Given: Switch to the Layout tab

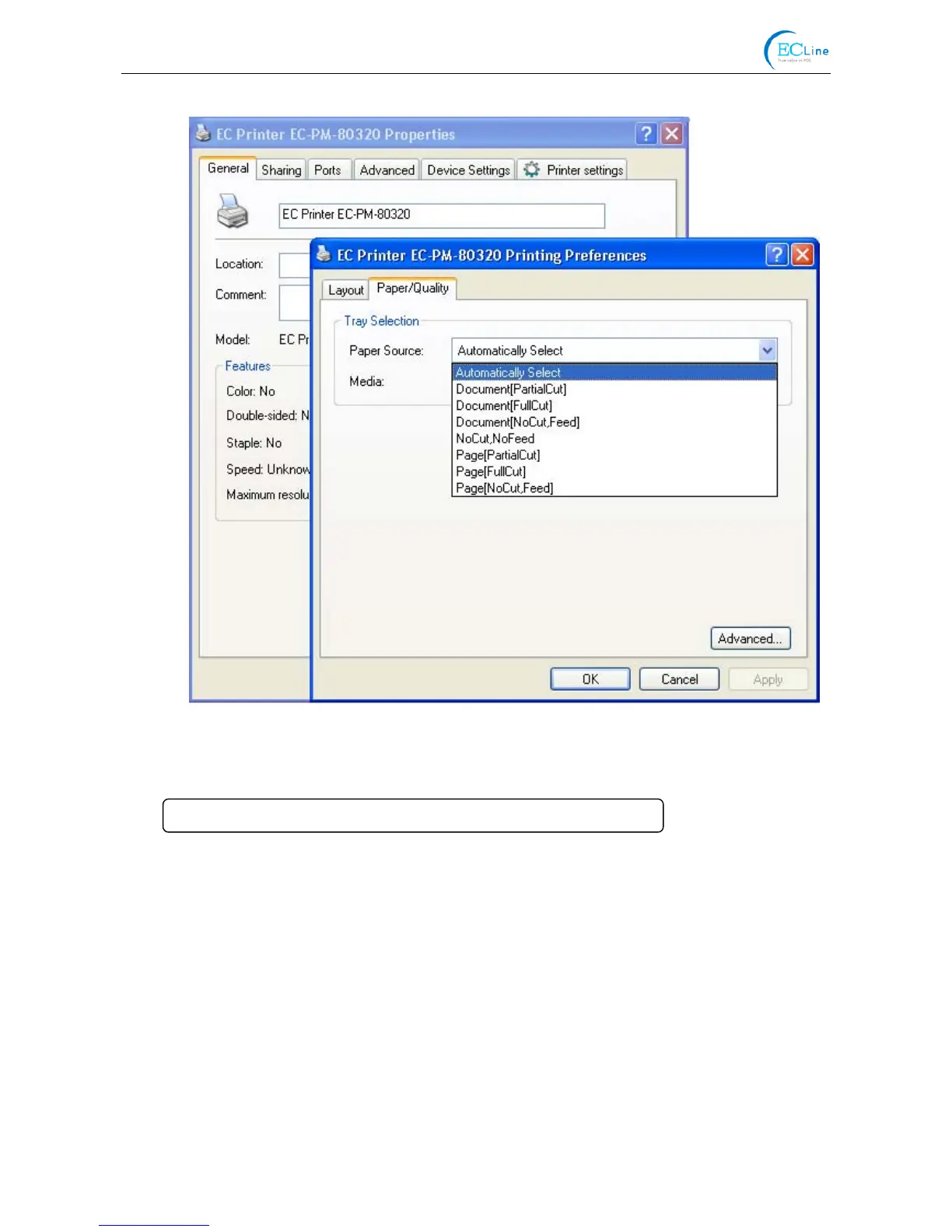Looking at the screenshot, I should click(345, 289).
